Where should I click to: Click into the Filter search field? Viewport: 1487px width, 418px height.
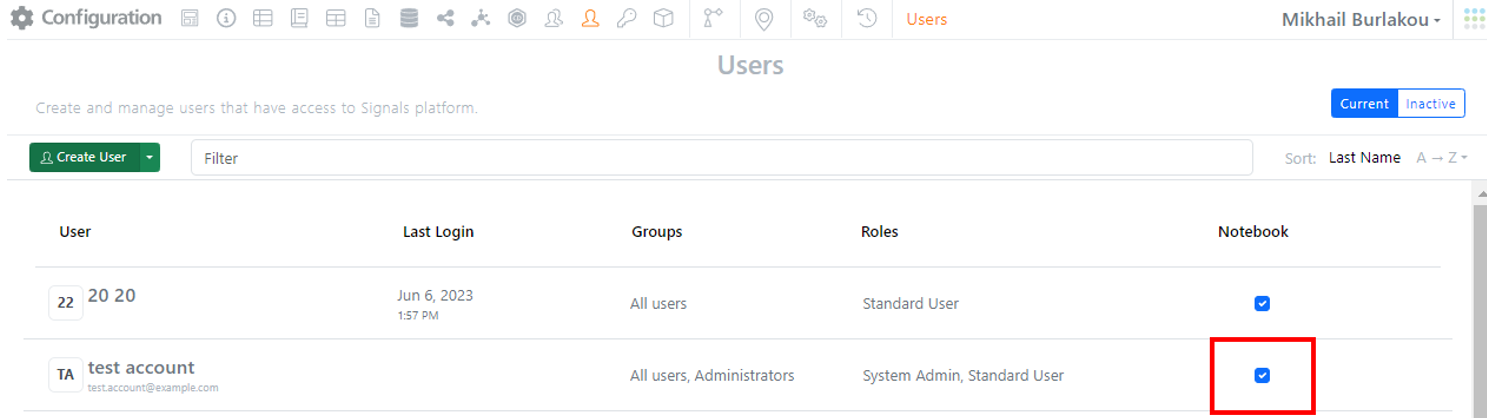tap(720, 158)
